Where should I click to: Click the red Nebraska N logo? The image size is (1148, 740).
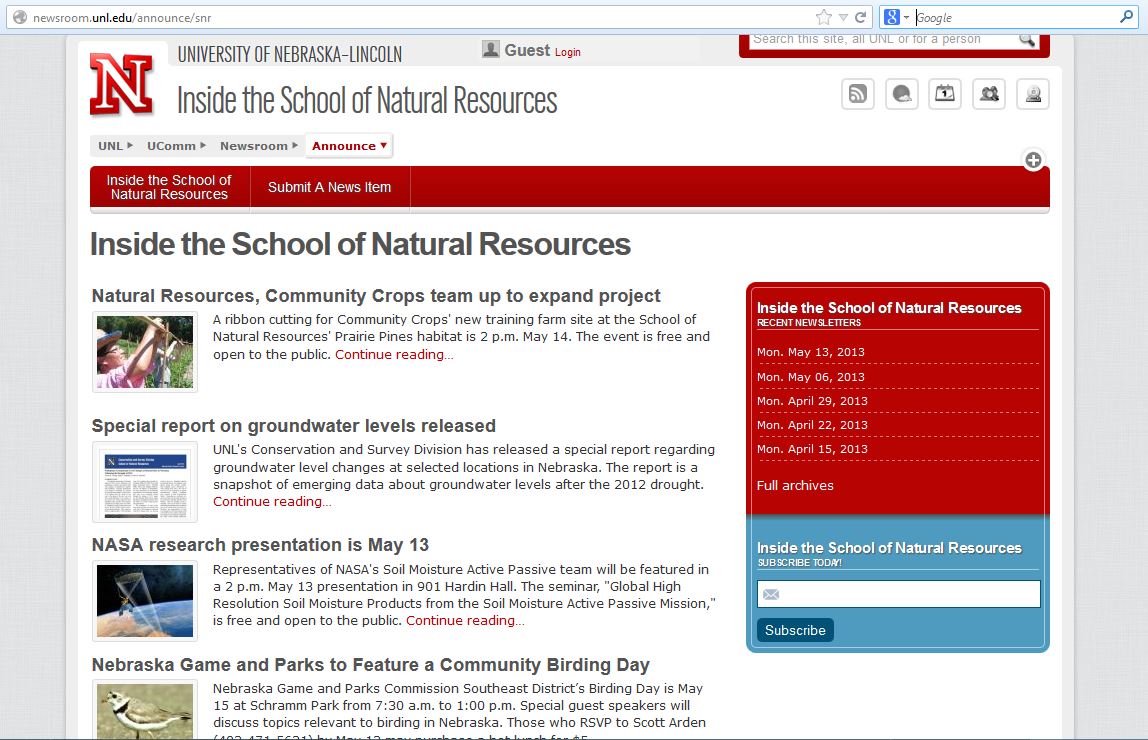point(122,84)
